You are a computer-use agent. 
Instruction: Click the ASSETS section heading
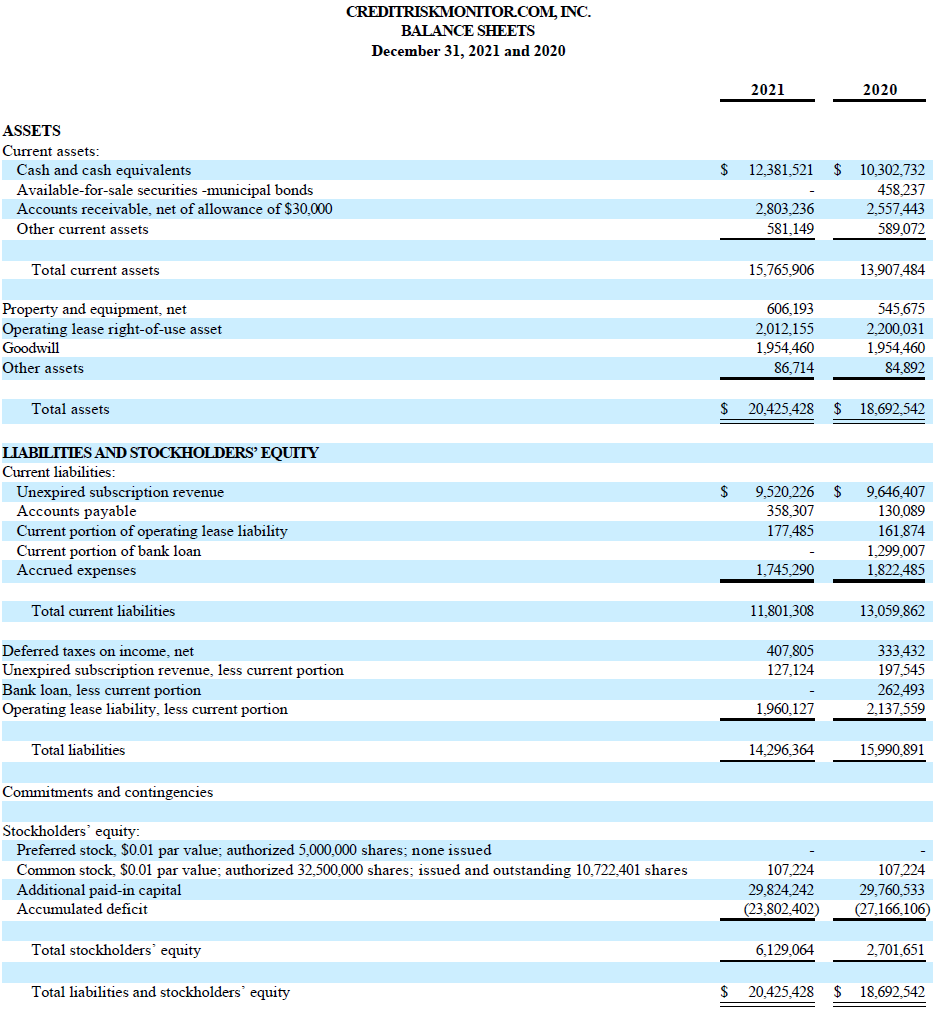(32, 131)
